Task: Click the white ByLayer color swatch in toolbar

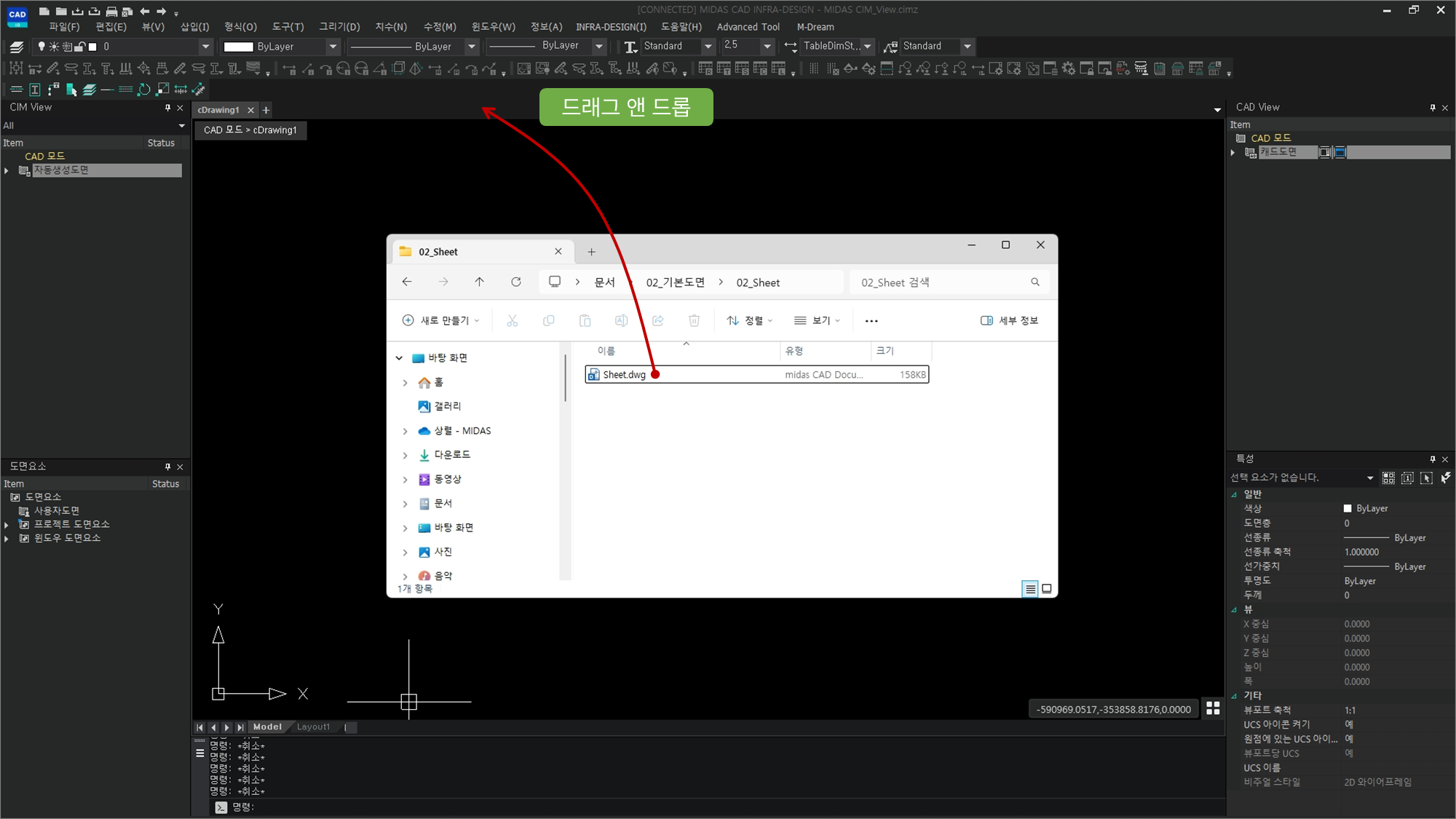Action: pos(238,47)
